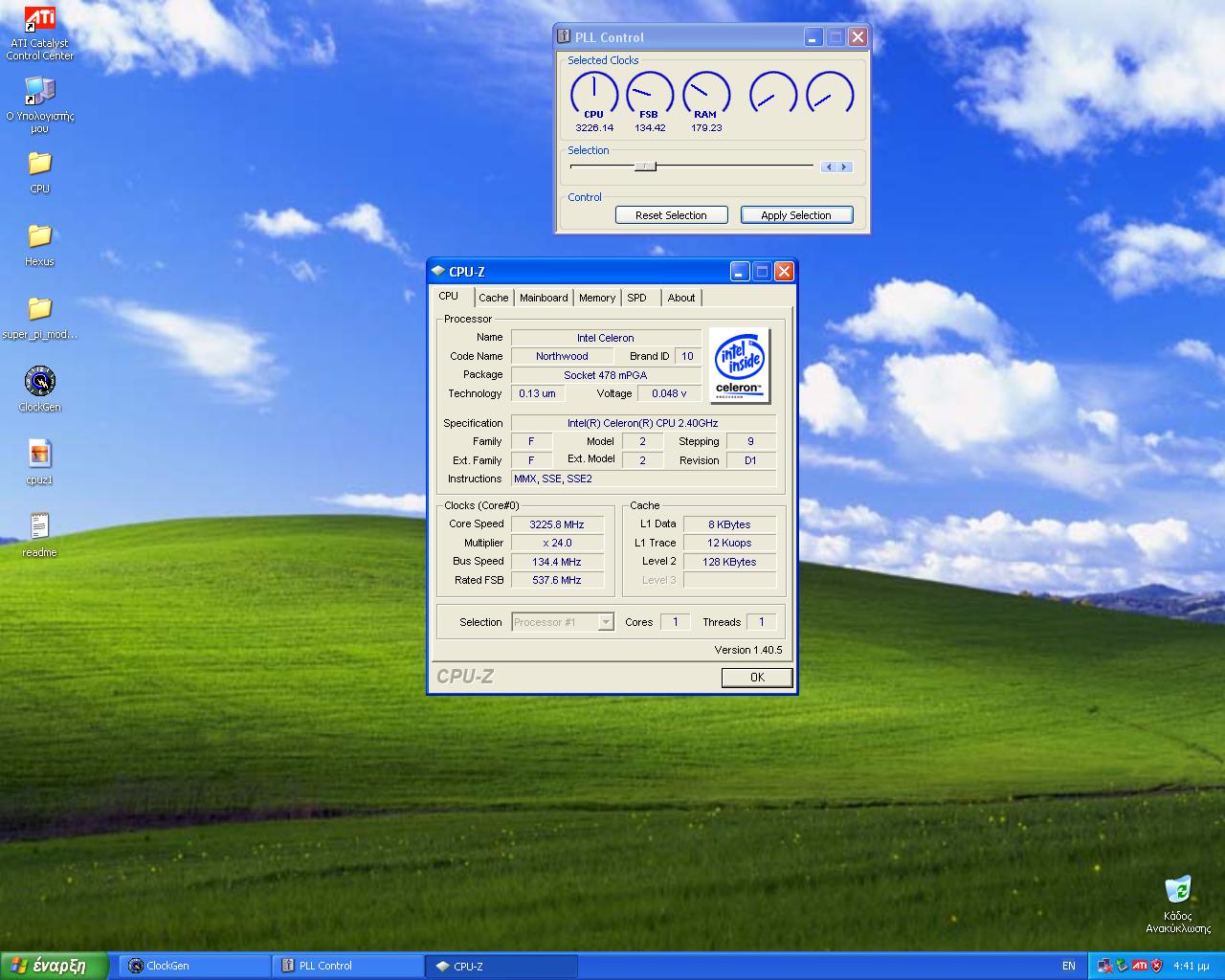Click the Specification field Intel(R) Celeron(R) CPU 2.40GHz
Viewport: 1225px width, 980px height.
pos(643,423)
